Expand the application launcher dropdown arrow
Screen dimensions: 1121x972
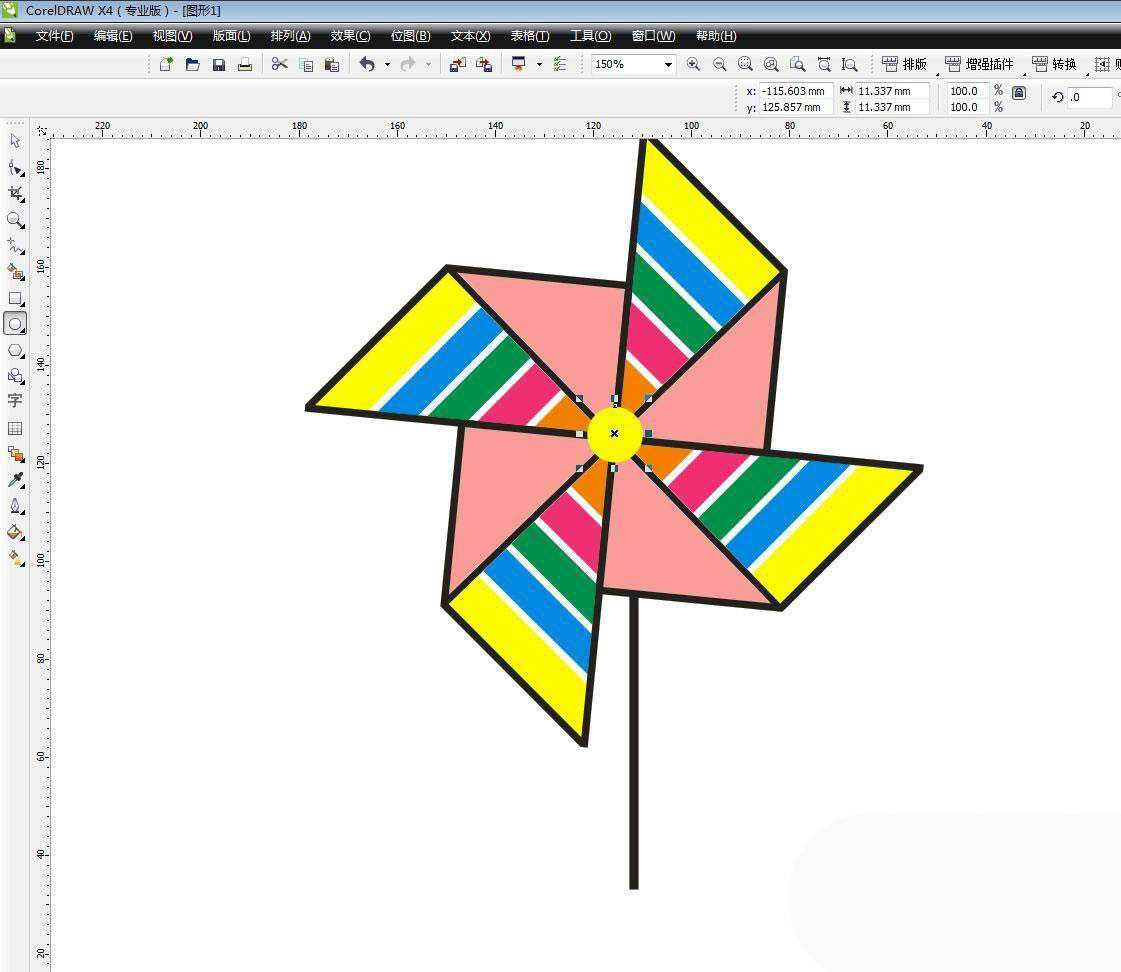(539, 64)
